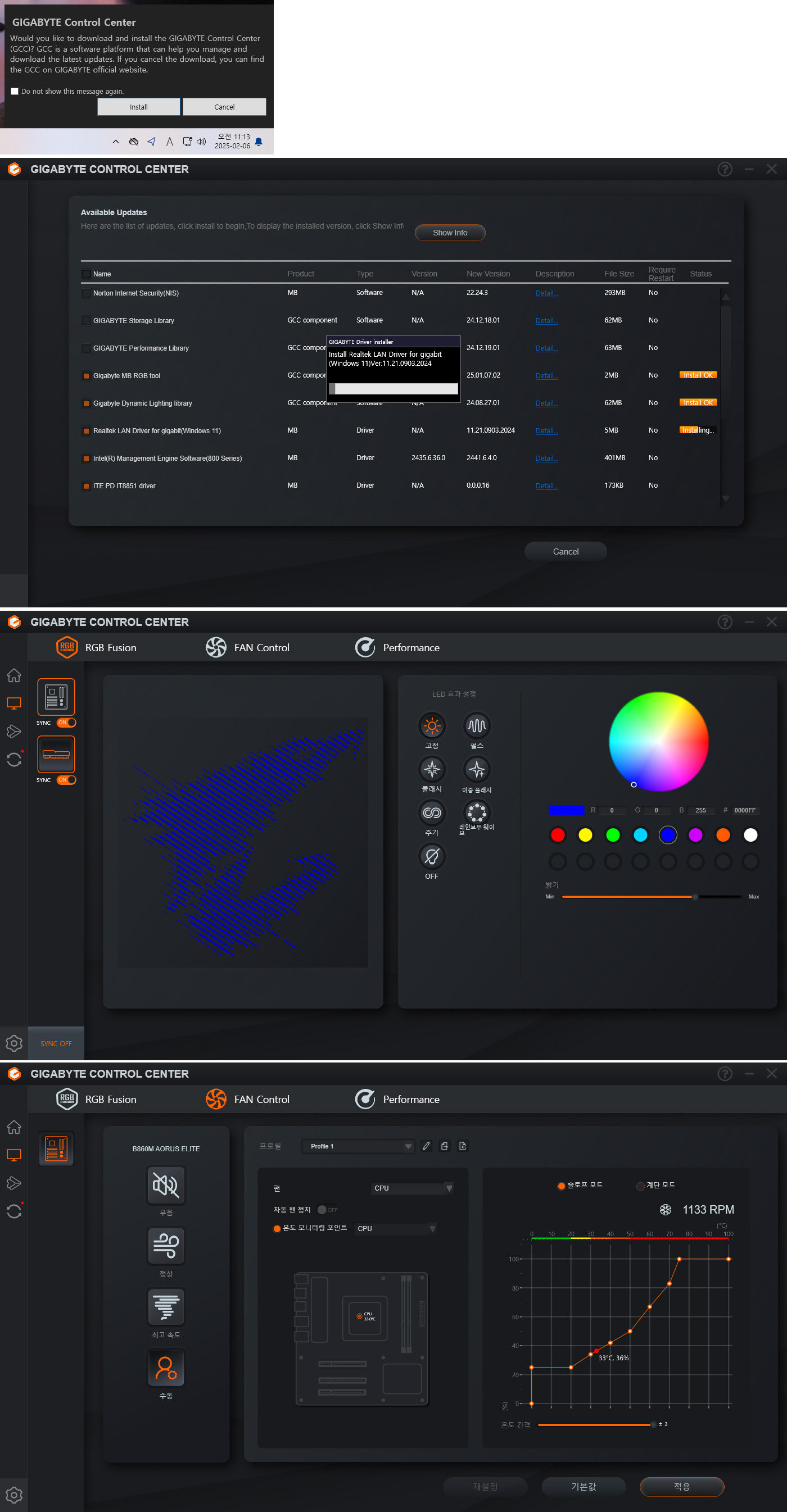Toggle the motherboard SYNC switch off
This screenshot has height=1512, width=787.
(66, 723)
